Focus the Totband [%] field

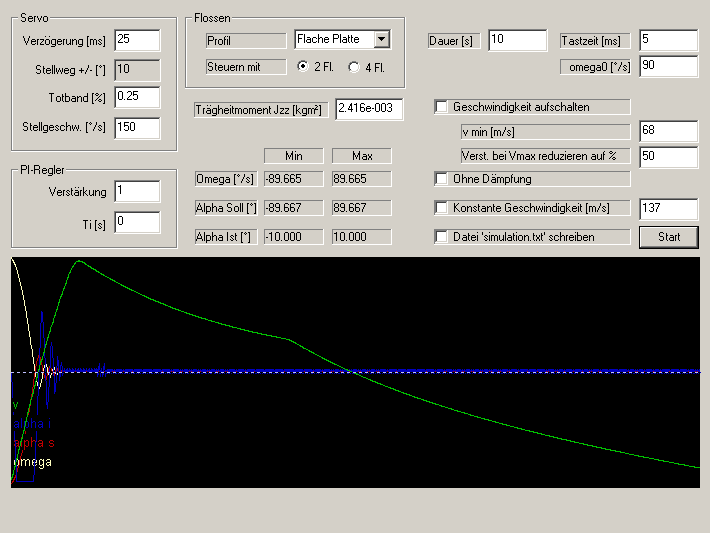(x=137, y=97)
